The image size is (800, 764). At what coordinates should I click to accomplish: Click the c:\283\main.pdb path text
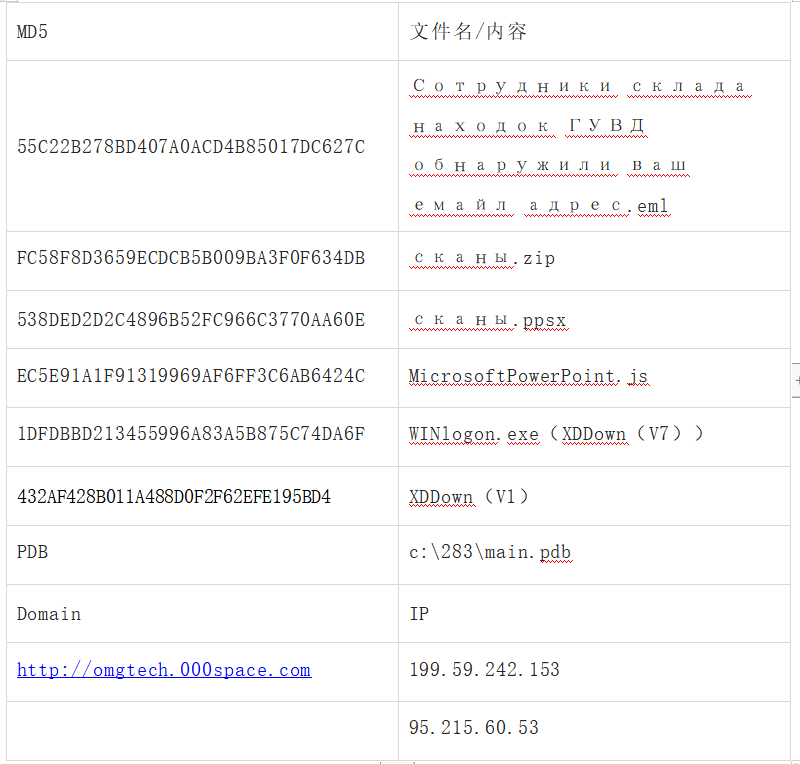[490, 552]
